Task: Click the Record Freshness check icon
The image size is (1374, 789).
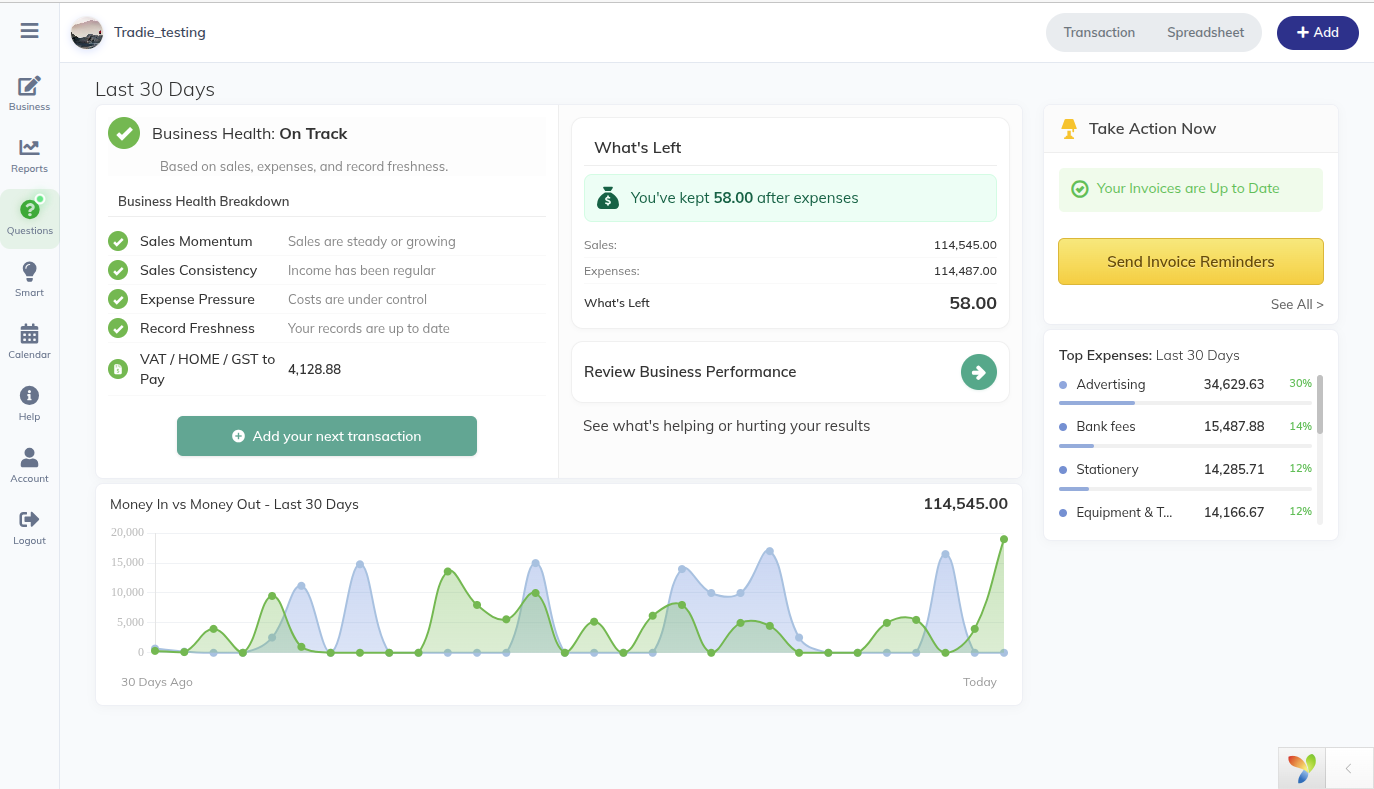Action: (118, 328)
